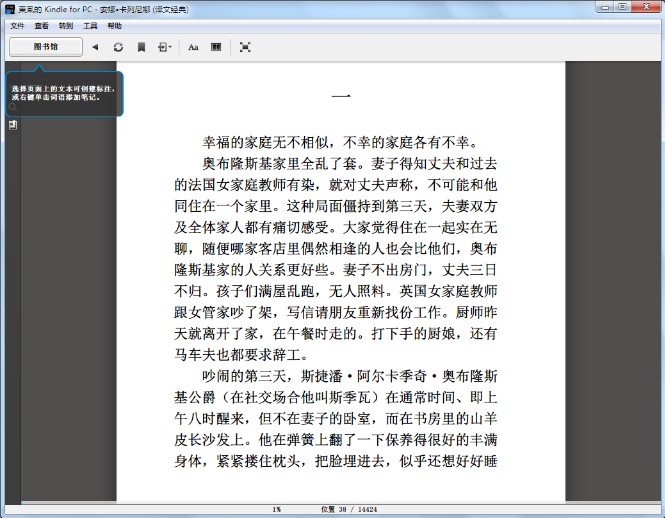Click the Kindle app icon in title bar

click(10, 8)
